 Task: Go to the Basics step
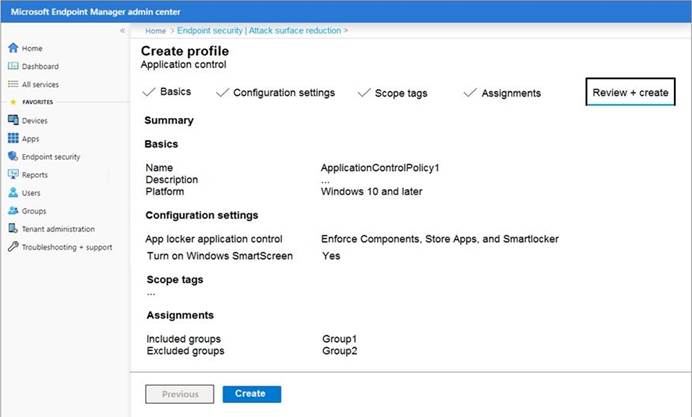167,92
